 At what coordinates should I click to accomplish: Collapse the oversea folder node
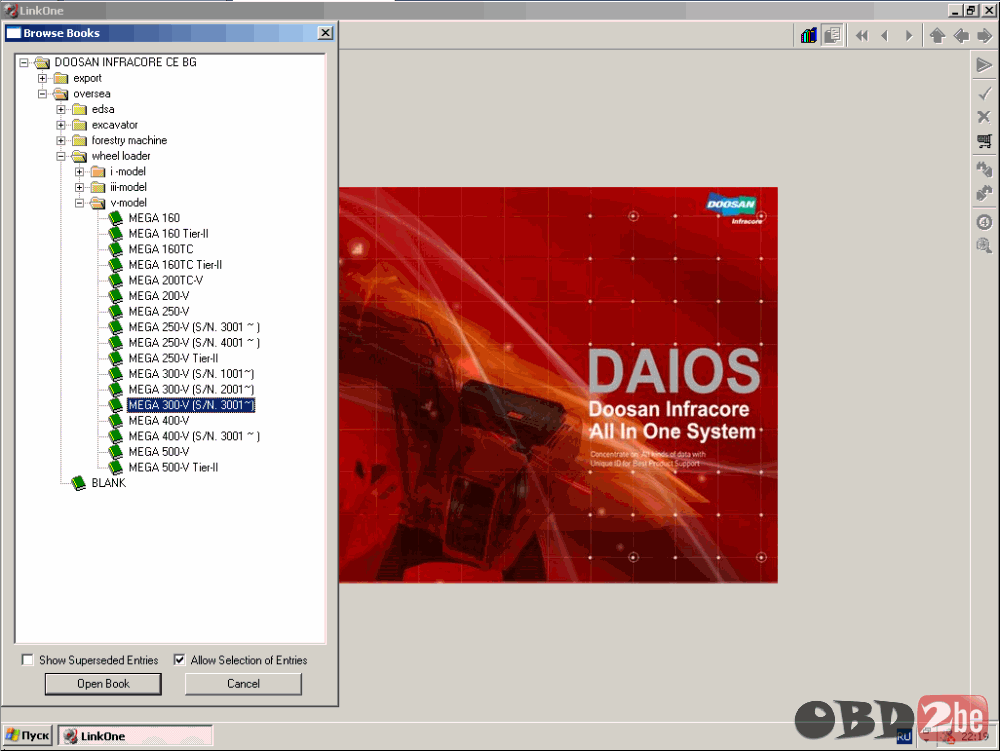[42, 94]
